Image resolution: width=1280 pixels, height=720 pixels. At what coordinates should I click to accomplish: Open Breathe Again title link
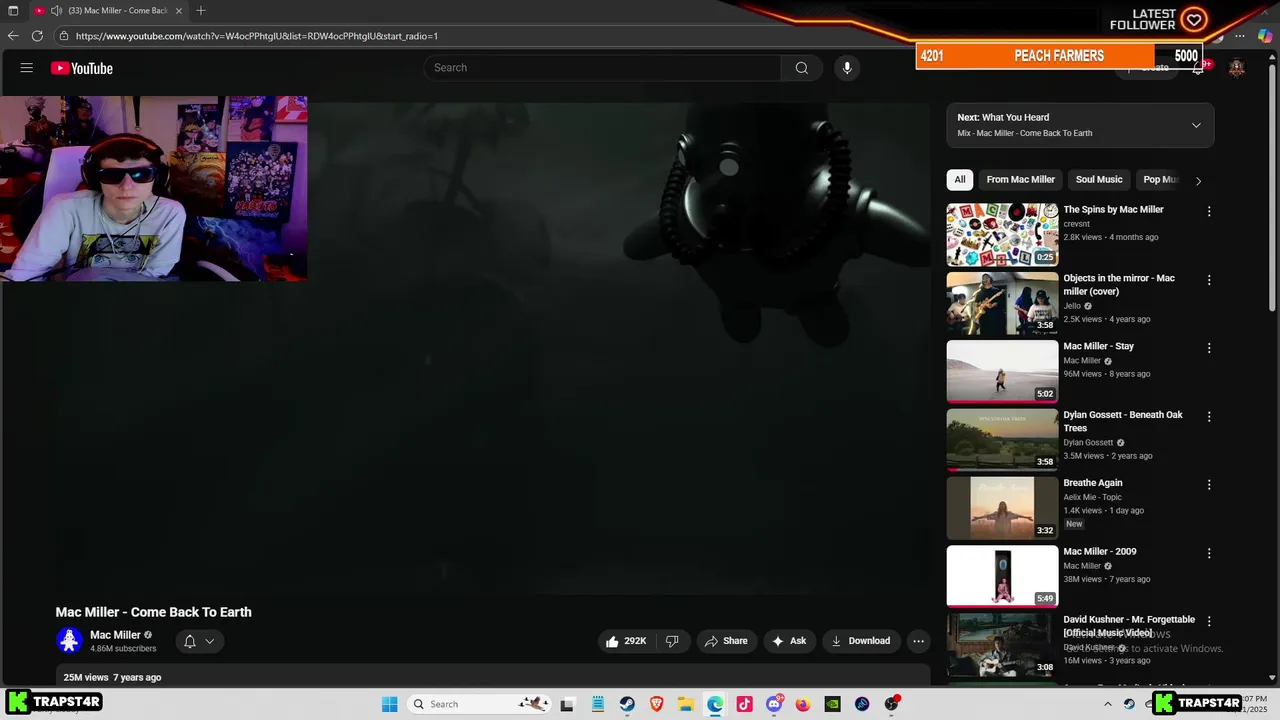[1093, 483]
